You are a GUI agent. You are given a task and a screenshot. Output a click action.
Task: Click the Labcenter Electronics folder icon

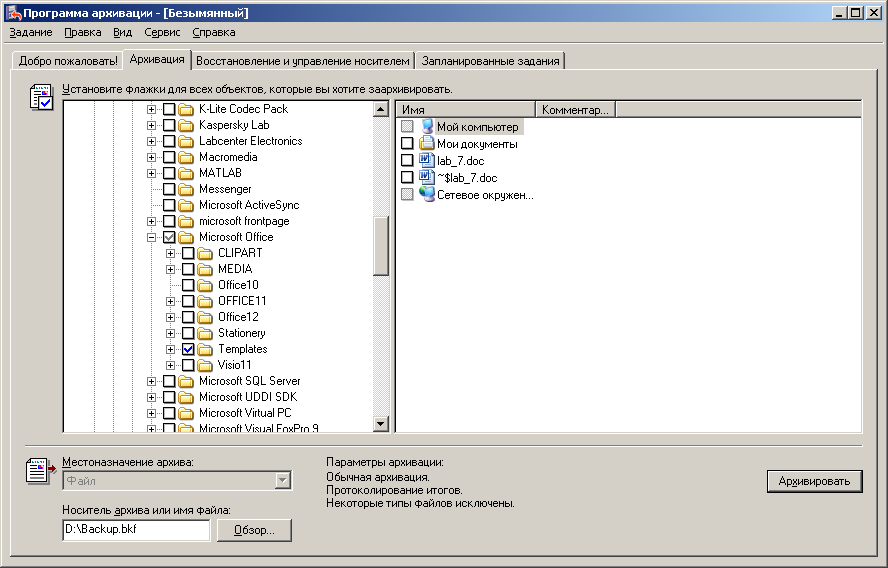[186, 141]
